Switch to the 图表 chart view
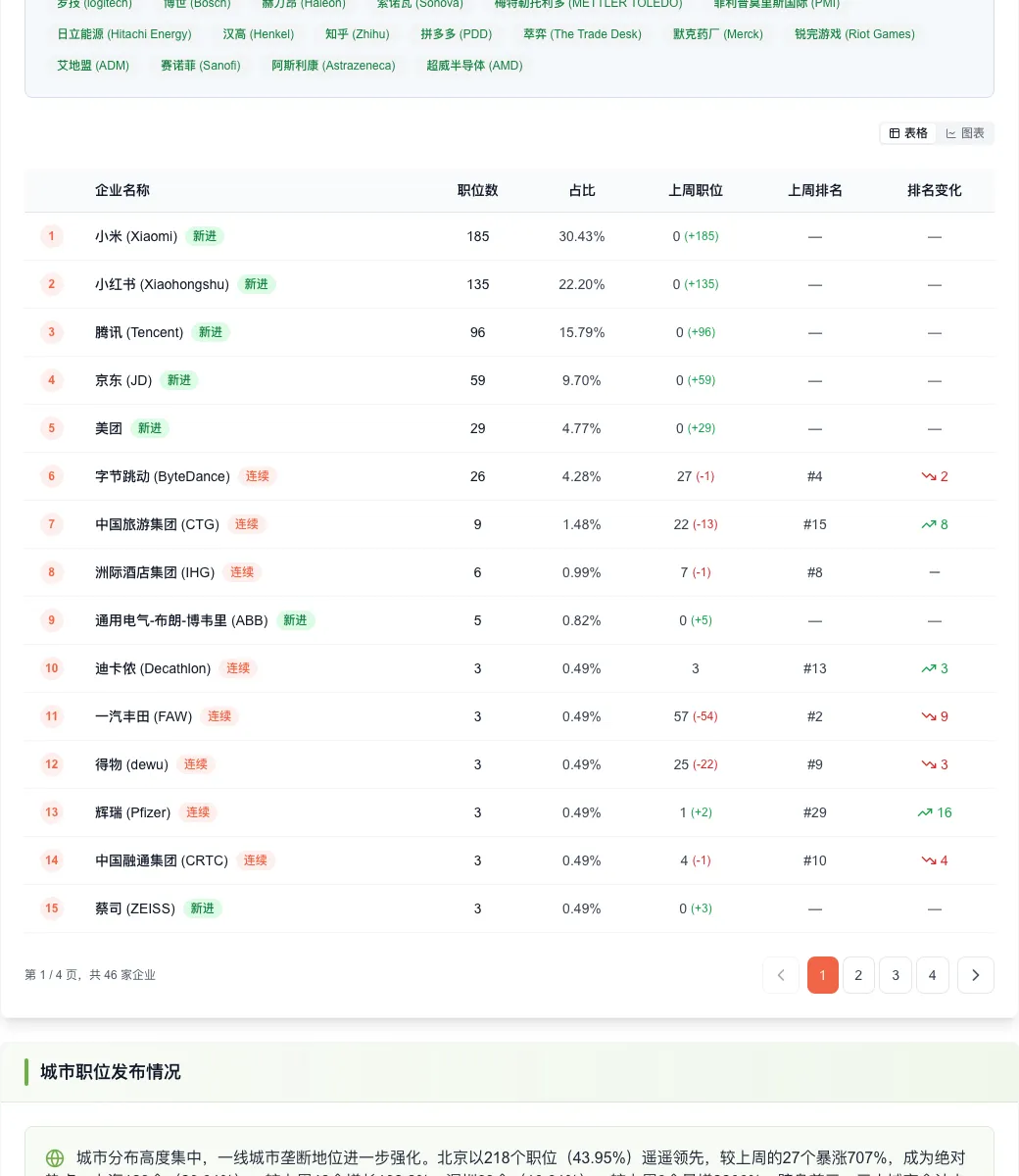 pyautogui.click(x=964, y=132)
